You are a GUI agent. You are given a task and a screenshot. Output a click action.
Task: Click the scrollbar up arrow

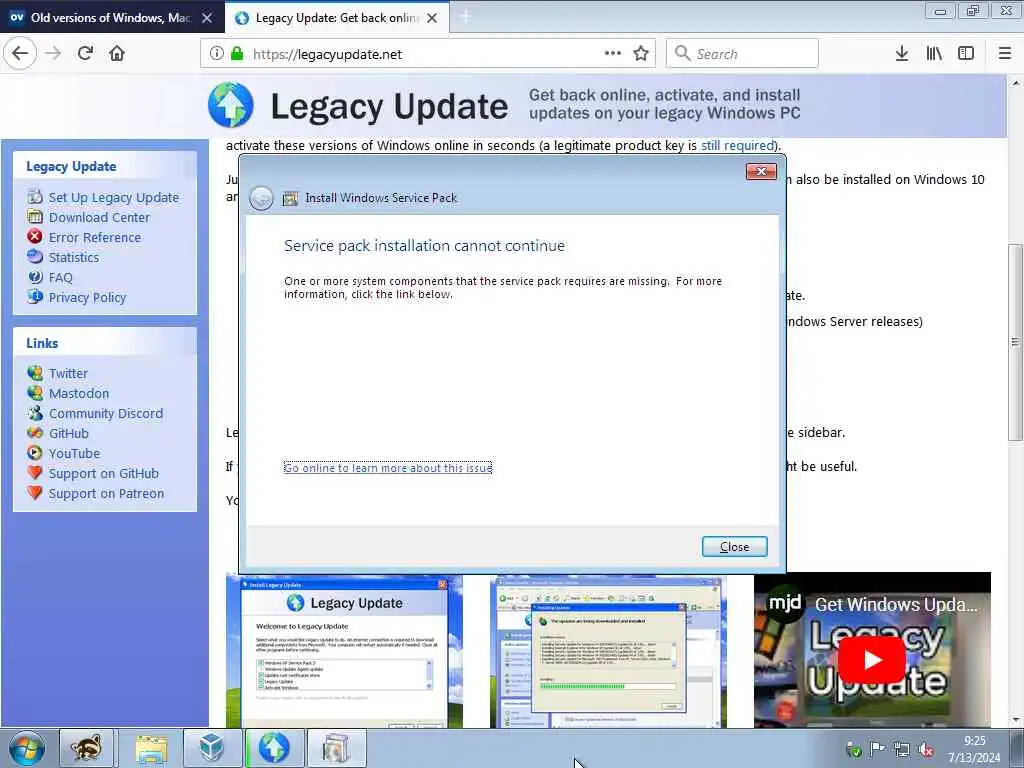click(x=1015, y=82)
